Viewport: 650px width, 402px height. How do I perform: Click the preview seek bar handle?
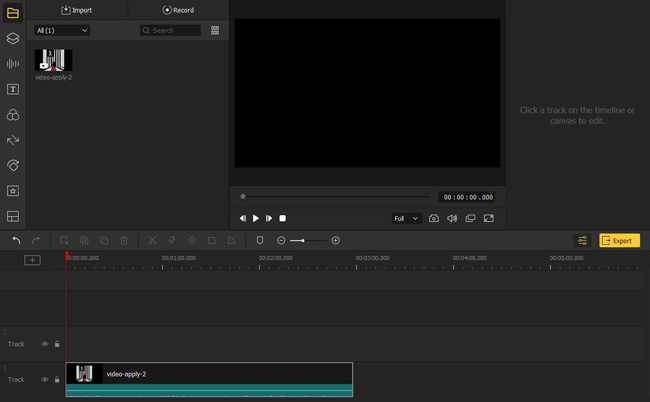(x=243, y=196)
